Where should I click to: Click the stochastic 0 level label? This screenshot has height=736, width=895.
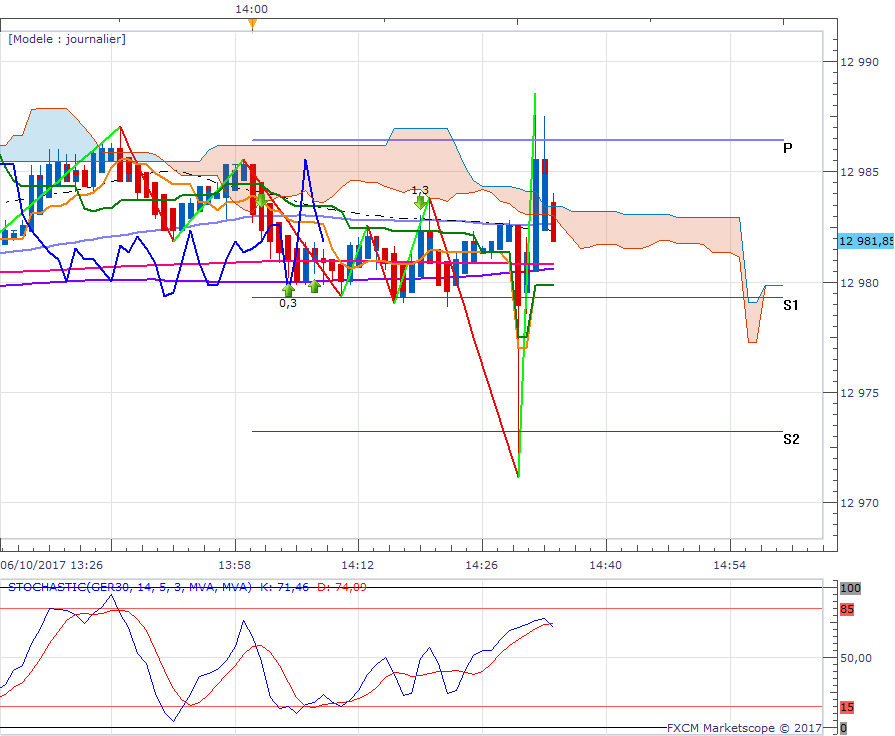(844, 729)
